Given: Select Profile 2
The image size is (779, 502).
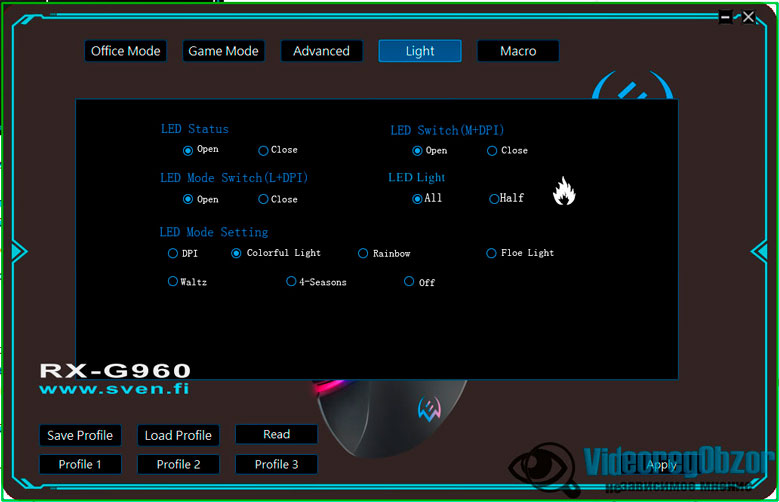Looking at the screenshot, I should point(178,464).
